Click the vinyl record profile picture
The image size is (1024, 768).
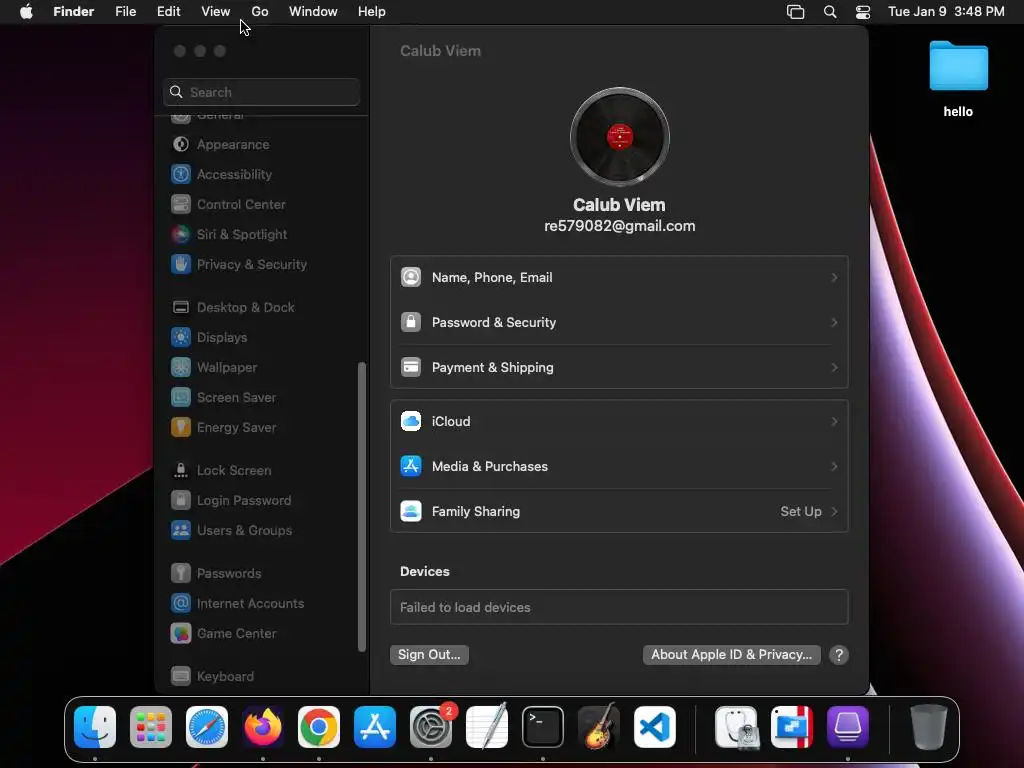[x=620, y=137]
